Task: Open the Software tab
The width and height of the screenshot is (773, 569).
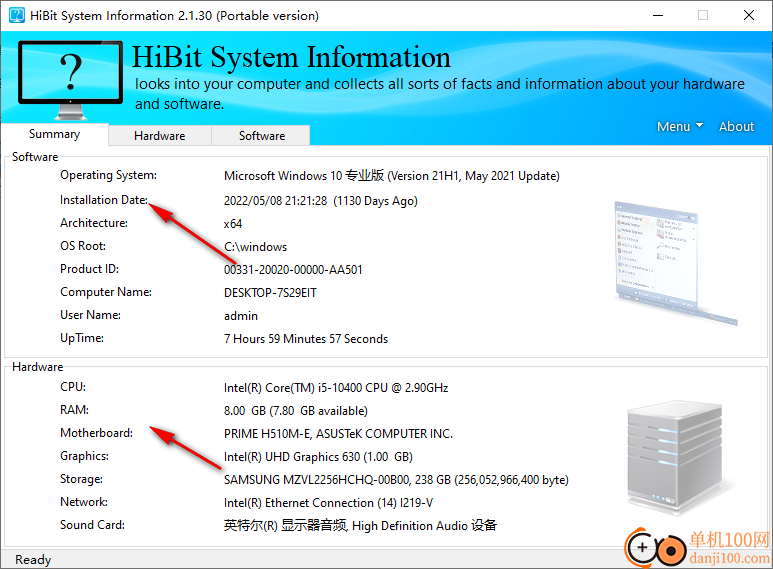Action: tap(262, 136)
